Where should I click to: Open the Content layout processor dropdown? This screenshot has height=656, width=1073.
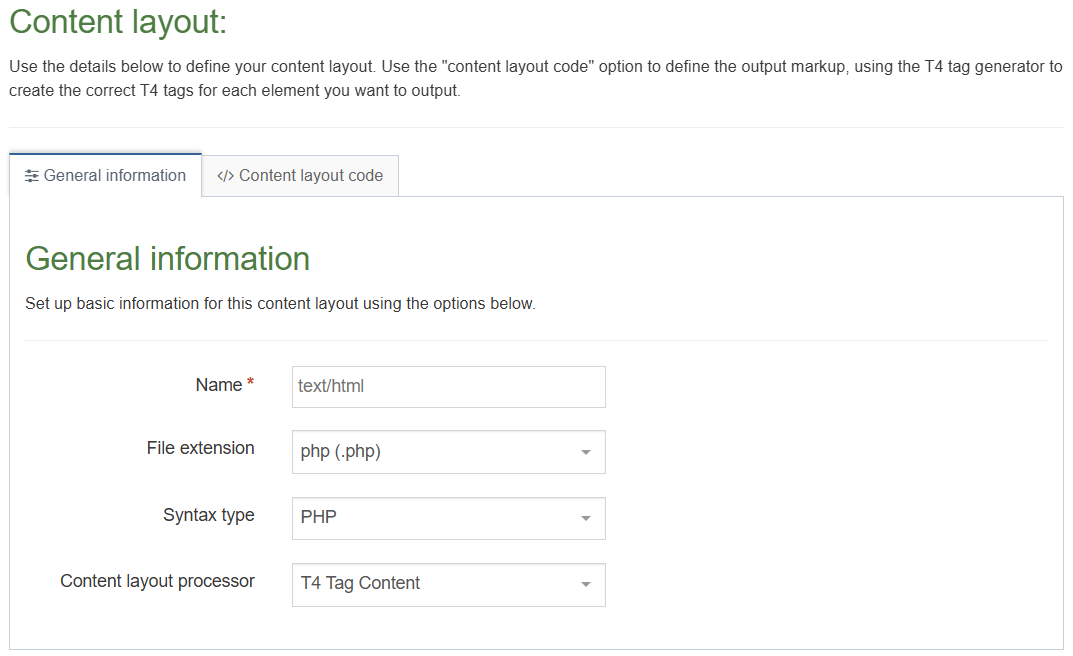click(x=448, y=585)
